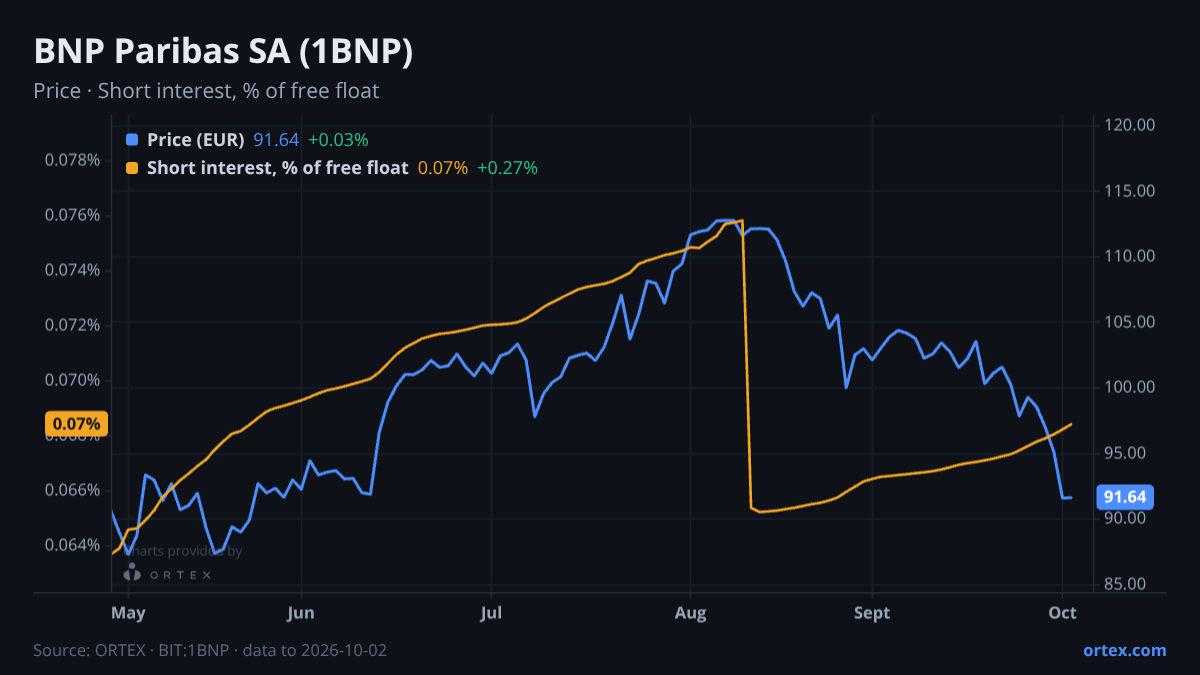1200x675 pixels.
Task: Click the 0.078% left axis label
Action: point(73,160)
